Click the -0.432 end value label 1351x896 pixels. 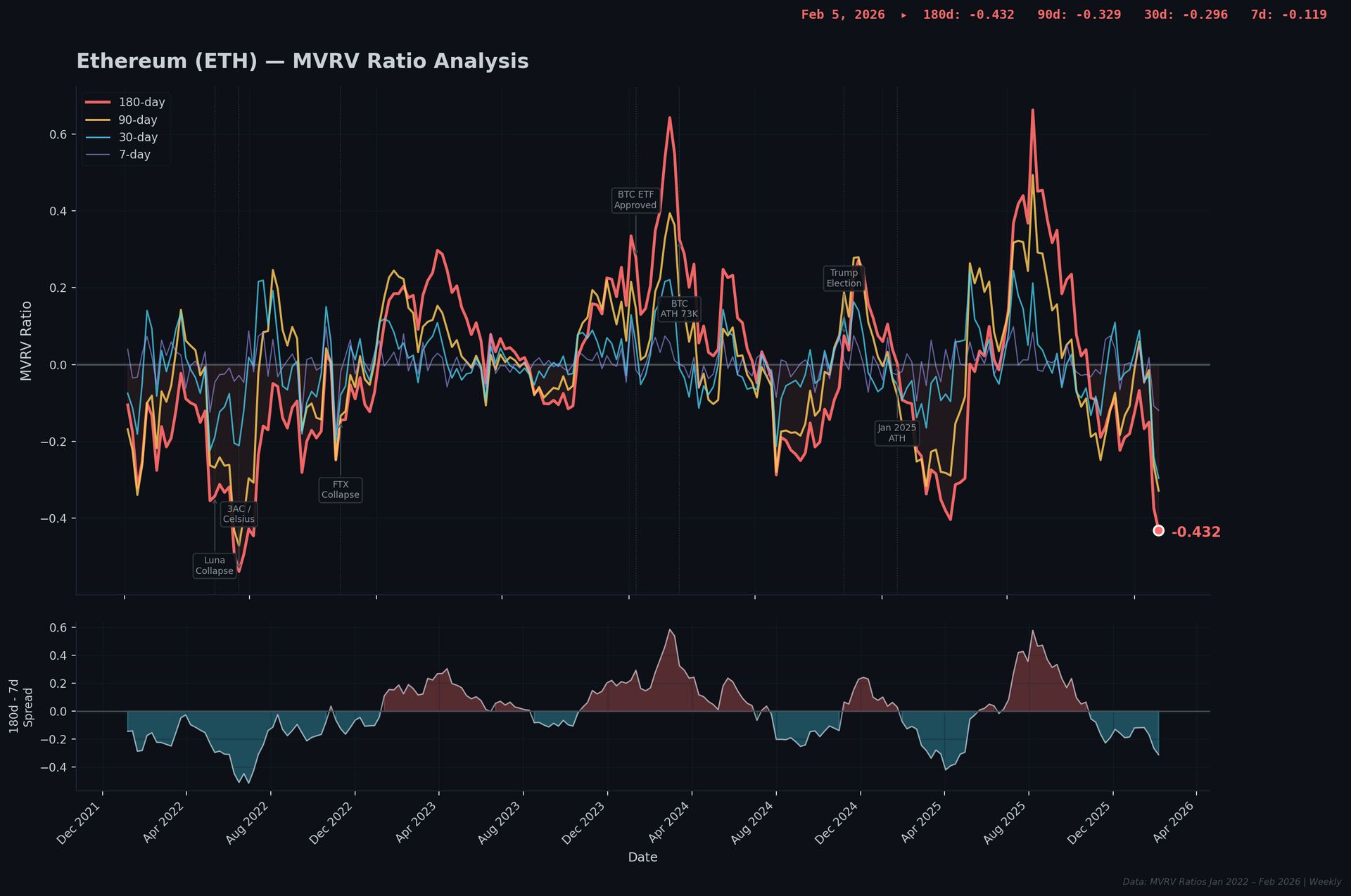[1195, 532]
